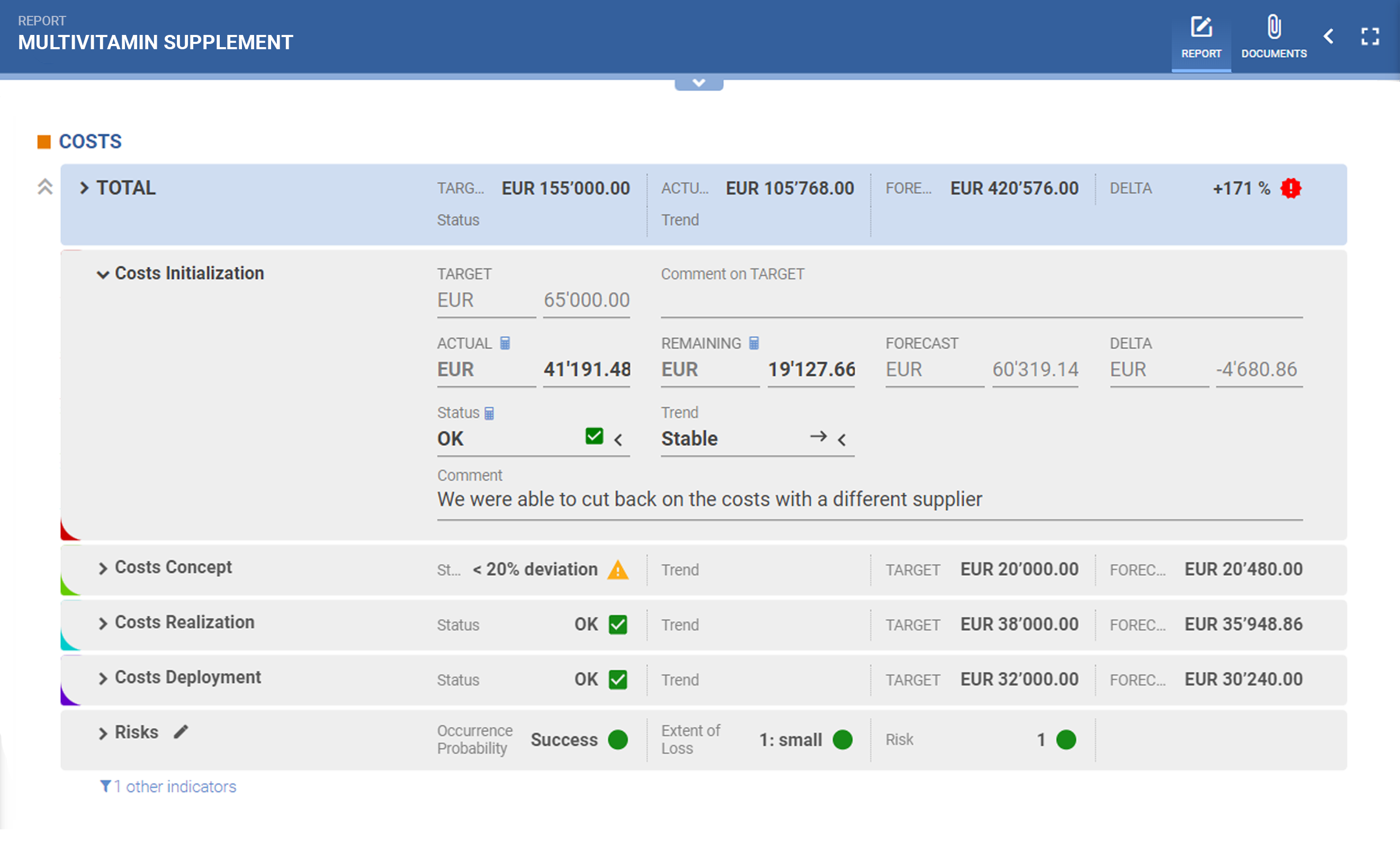The height and width of the screenshot is (850, 1400).
Task: Expand the Costs Realization row
Action: pos(103,623)
